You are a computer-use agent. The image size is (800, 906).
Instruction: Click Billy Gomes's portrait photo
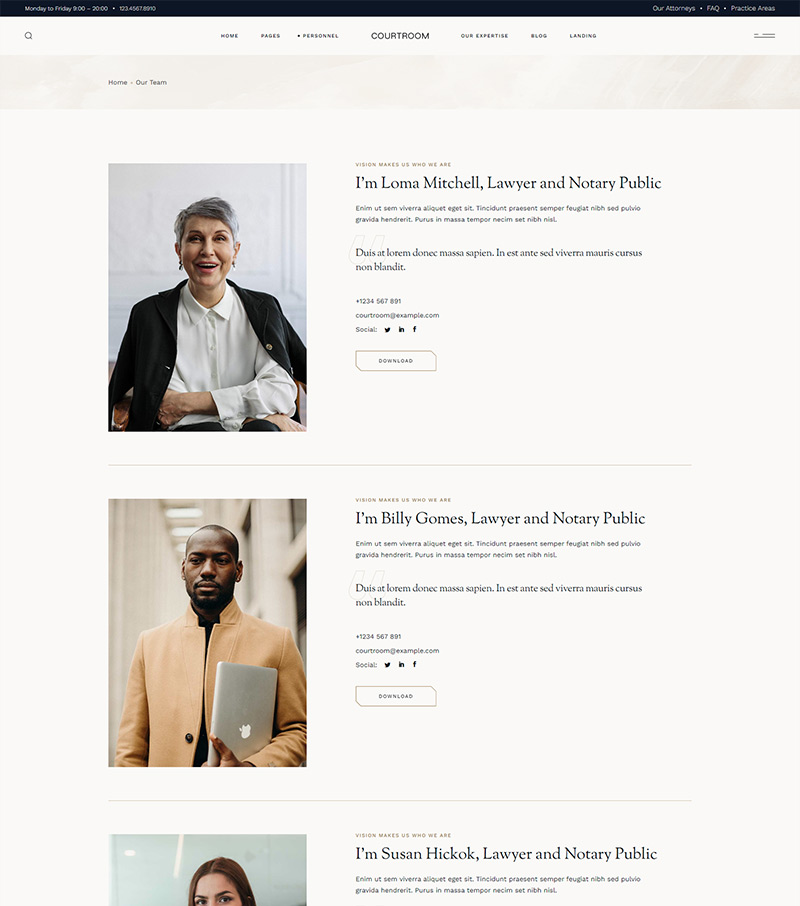point(207,633)
